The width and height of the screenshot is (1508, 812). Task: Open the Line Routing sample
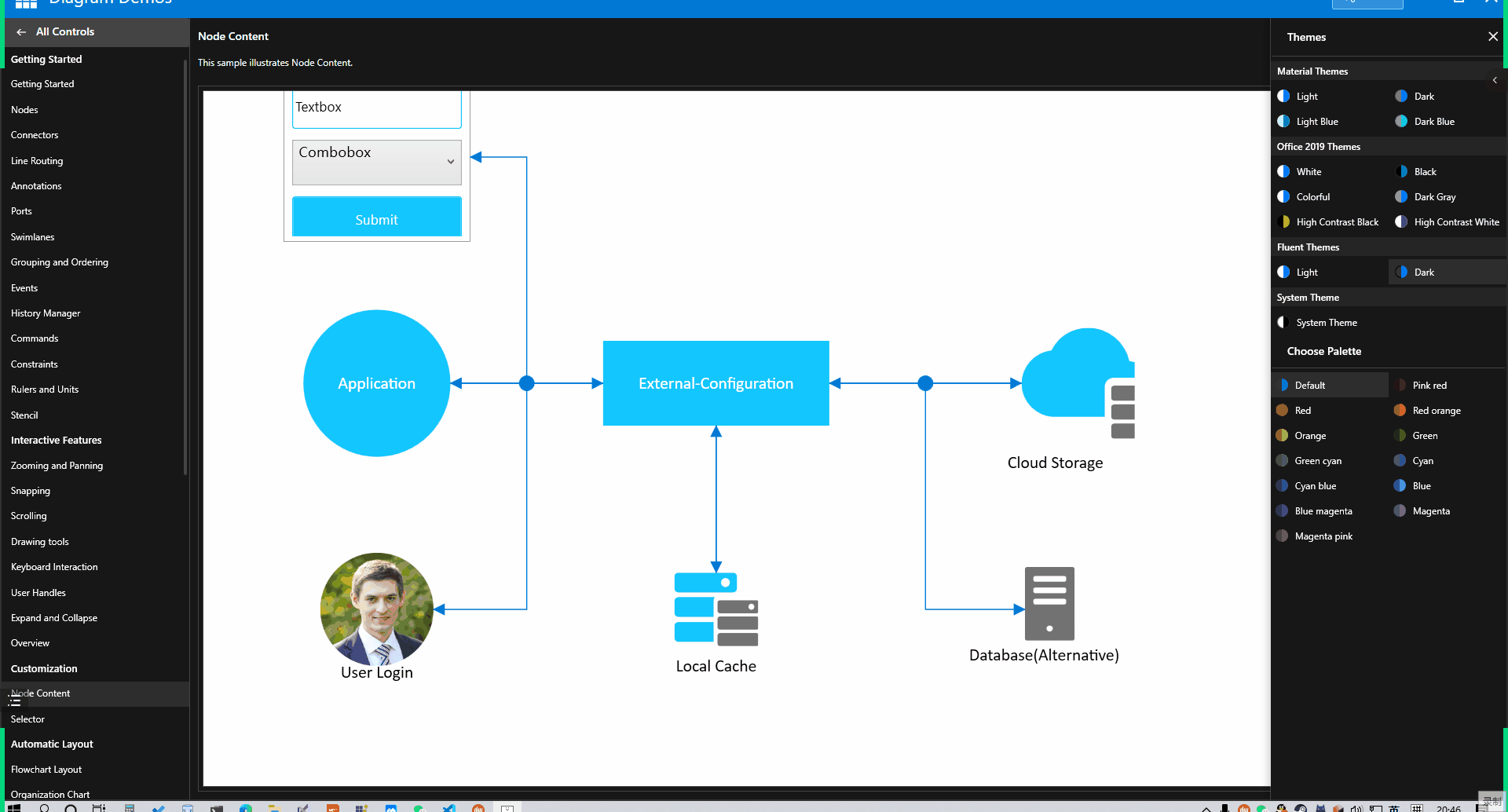click(37, 161)
